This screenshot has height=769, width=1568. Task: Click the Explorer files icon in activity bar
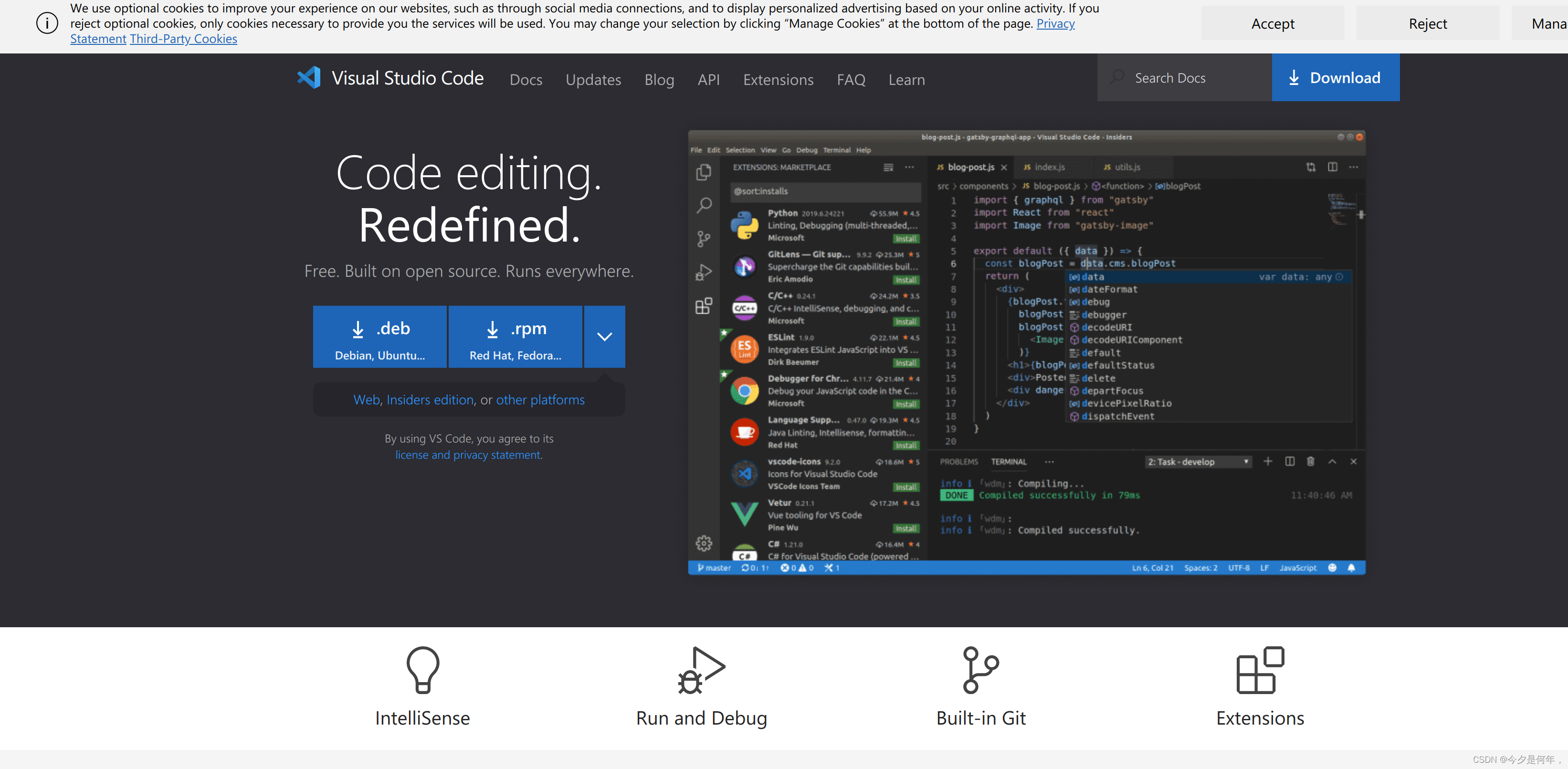tap(704, 172)
